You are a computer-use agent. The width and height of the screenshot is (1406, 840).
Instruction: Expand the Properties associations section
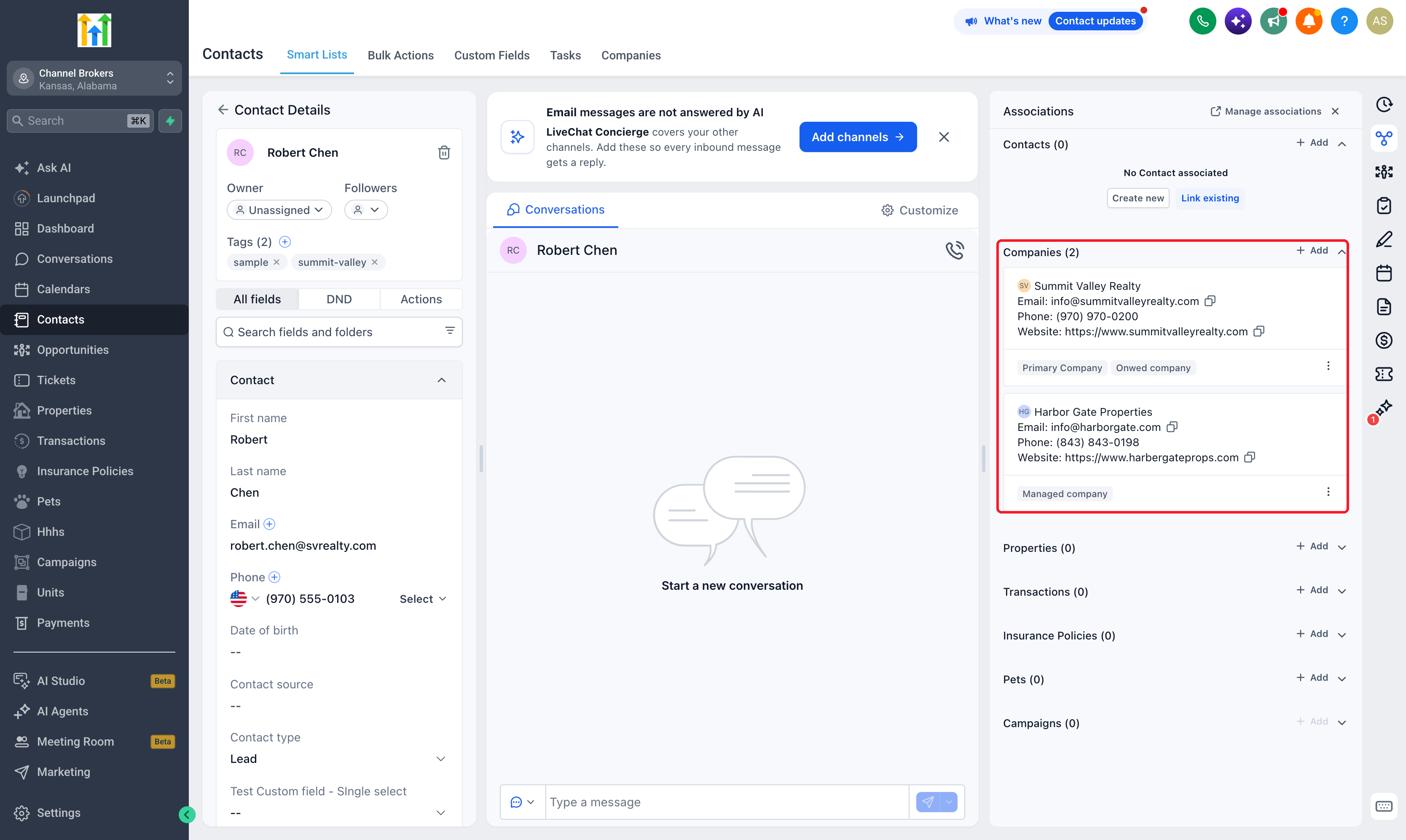tap(1342, 547)
